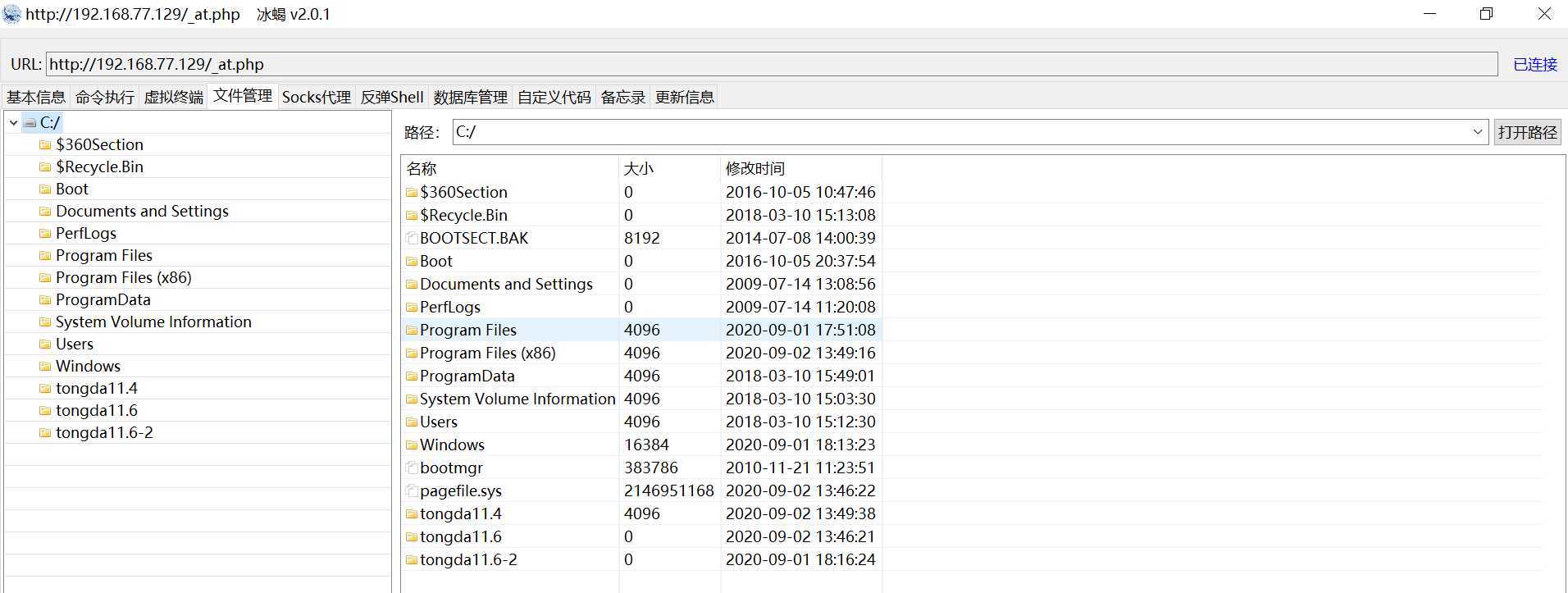Open the path dropdown arrow
Screen dimensions: 1568x593
click(1477, 132)
